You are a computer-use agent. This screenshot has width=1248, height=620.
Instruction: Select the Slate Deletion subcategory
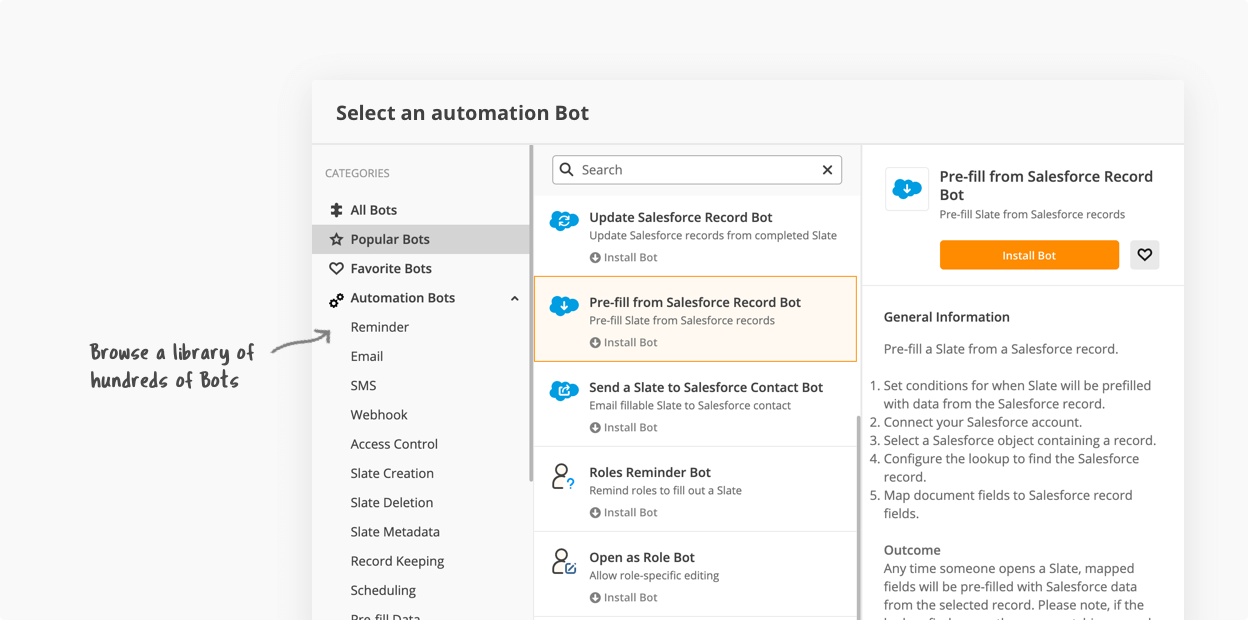[x=392, y=502]
